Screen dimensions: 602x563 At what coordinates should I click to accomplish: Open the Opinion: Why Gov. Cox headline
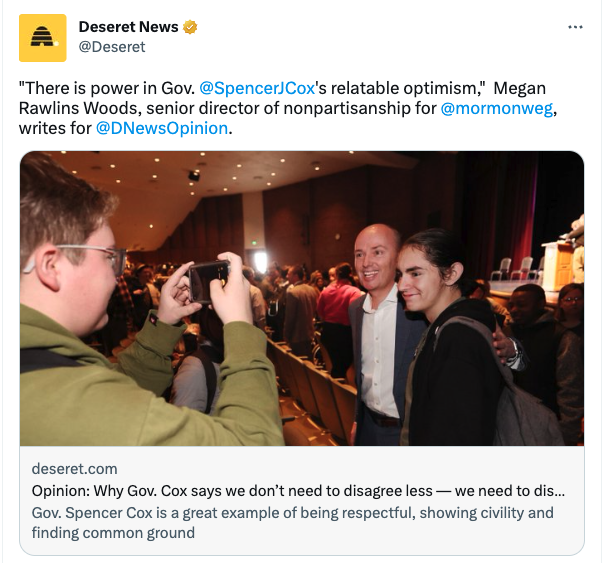[x=298, y=491]
